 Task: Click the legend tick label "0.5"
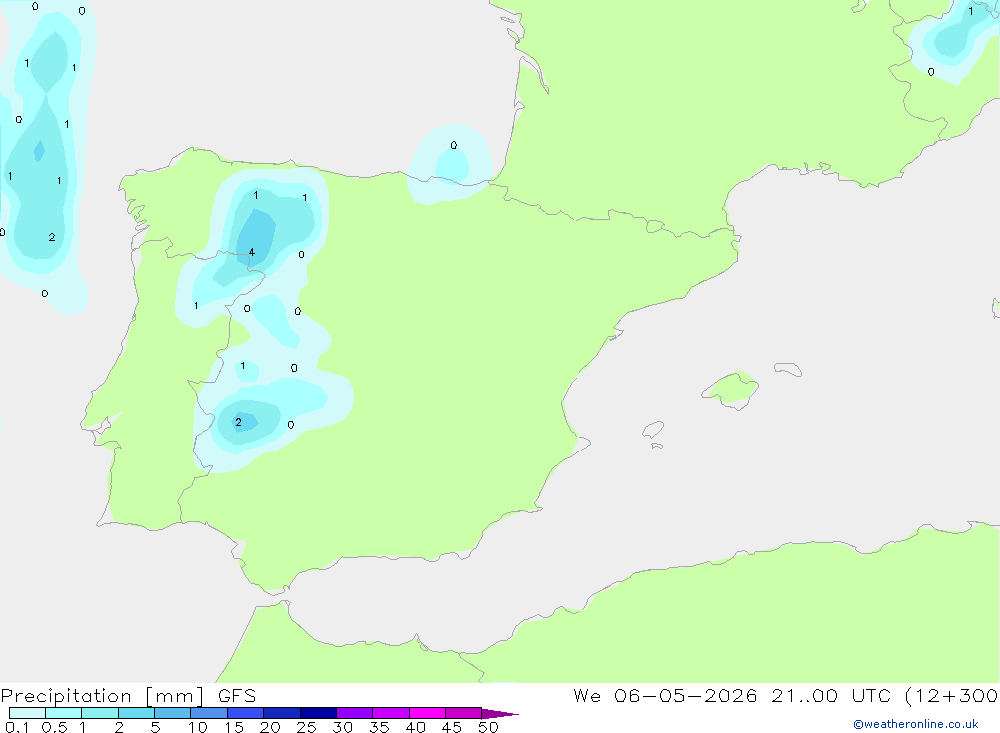pyautogui.click(x=54, y=727)
